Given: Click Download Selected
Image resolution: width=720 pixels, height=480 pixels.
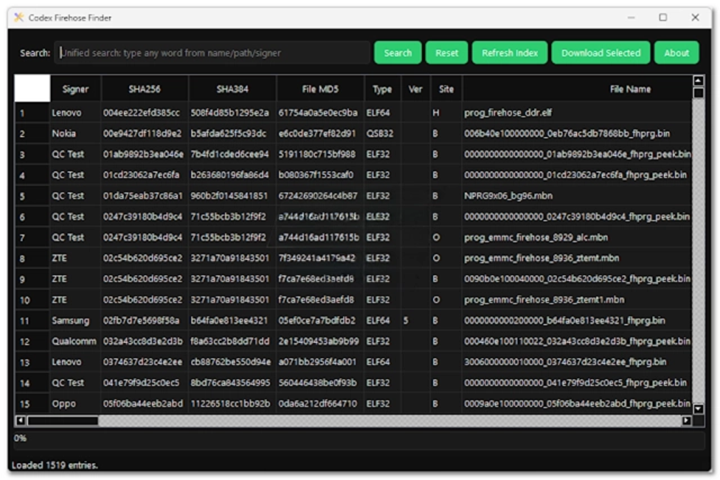Looking at the screenshot, I should (x=601, y=53).
